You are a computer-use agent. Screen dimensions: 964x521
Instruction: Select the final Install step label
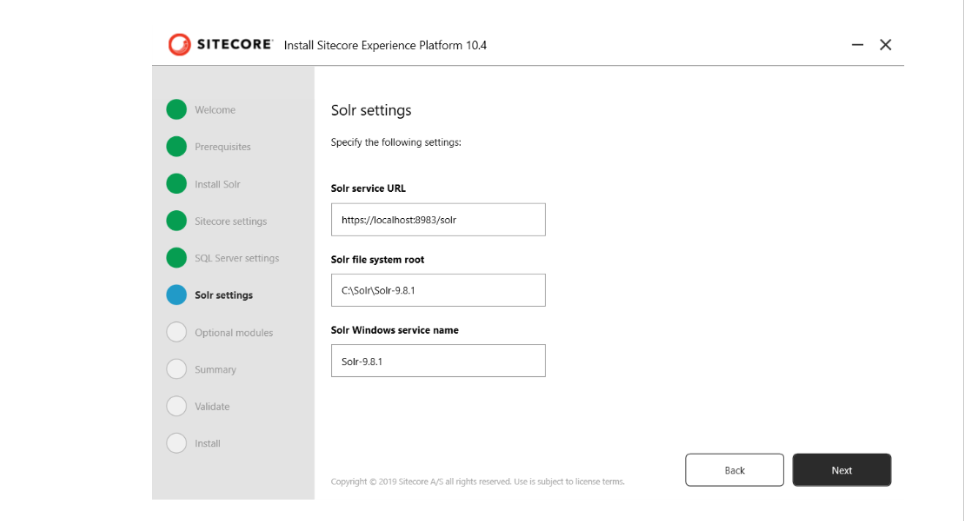(x=207, y=443)
